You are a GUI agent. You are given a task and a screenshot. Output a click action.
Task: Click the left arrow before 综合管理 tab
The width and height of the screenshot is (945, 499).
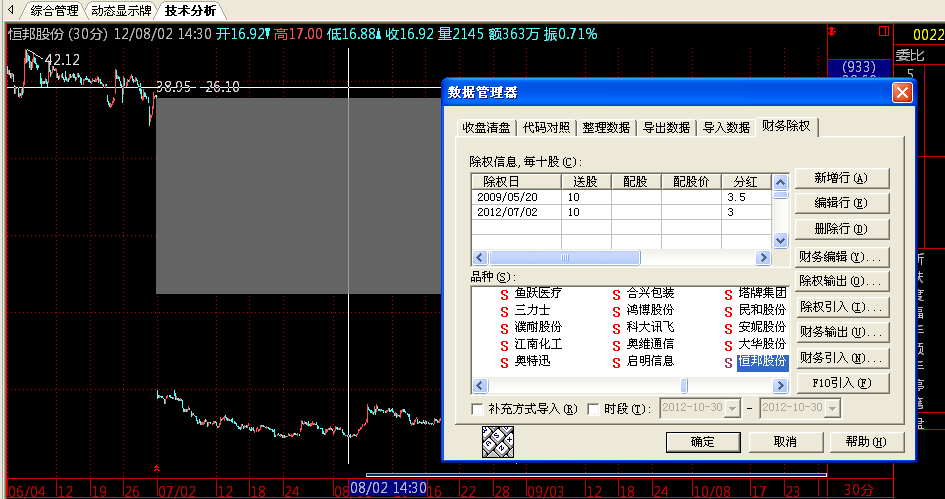click(11, 11)
